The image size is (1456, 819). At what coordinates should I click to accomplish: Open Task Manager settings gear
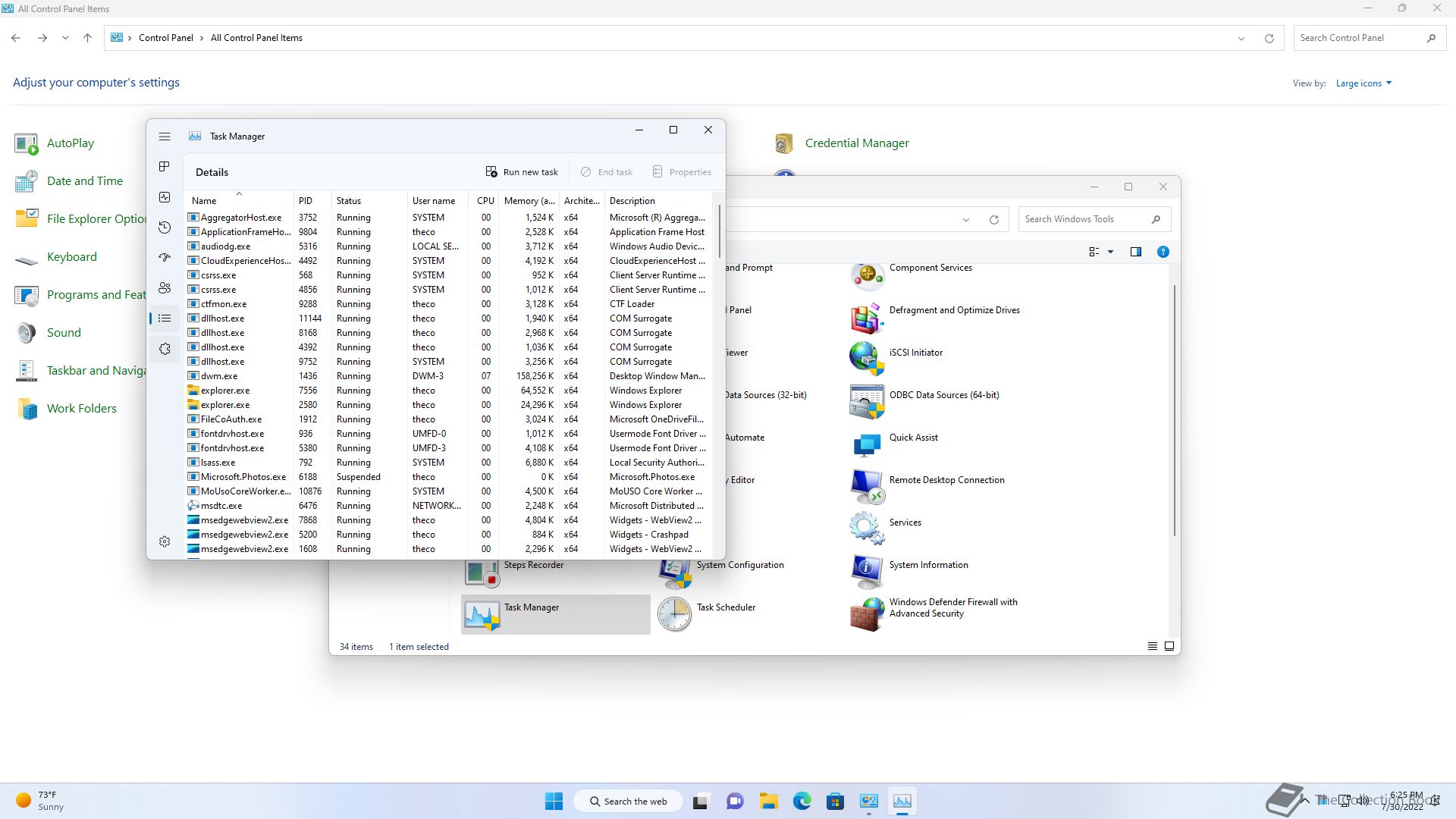point(165,541)
